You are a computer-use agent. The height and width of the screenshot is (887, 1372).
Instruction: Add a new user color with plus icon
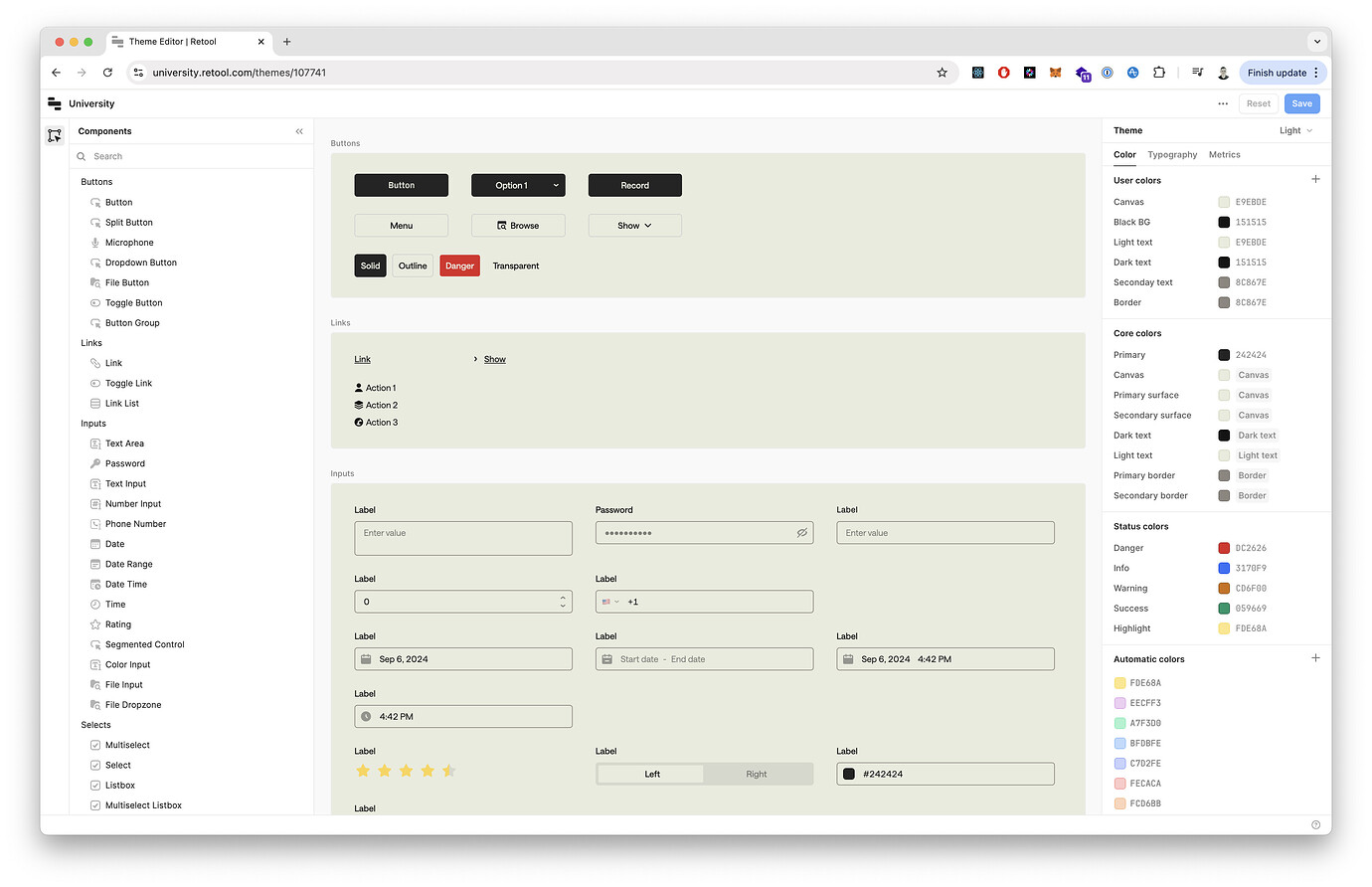(x=1315, y=179)
